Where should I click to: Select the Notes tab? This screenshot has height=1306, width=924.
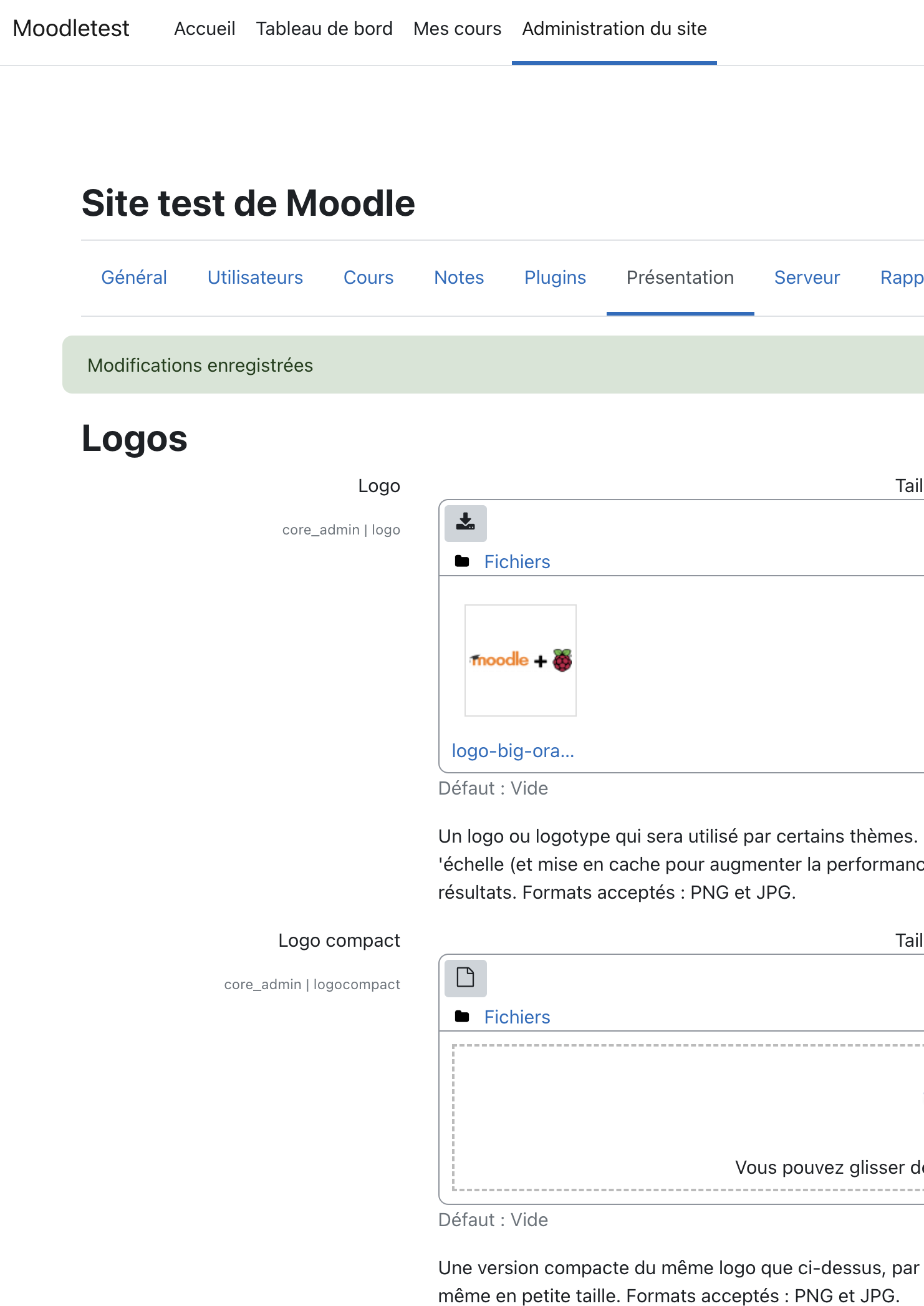(x=459, y=278)
